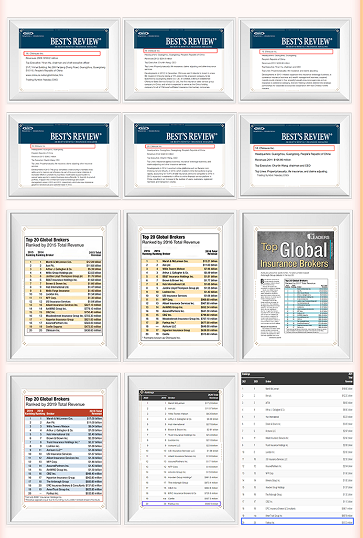The image size is (363, 538).
Task: Open the middle Best's Review thumbnail in top row
Action: pos(179,60)
